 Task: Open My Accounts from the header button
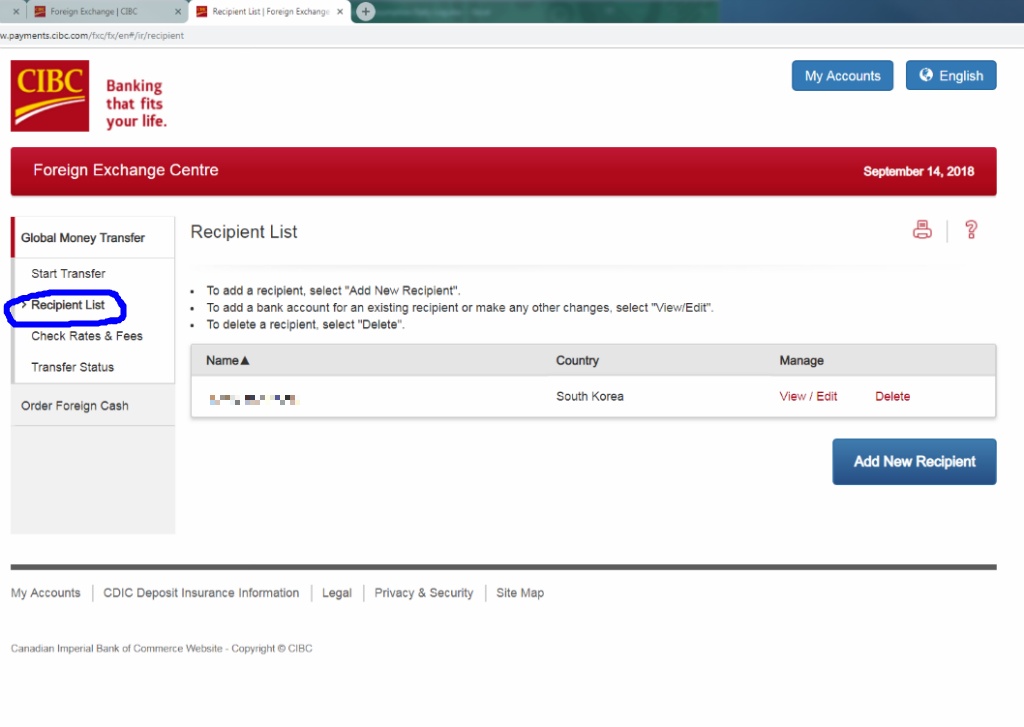[x=842, y=76]
